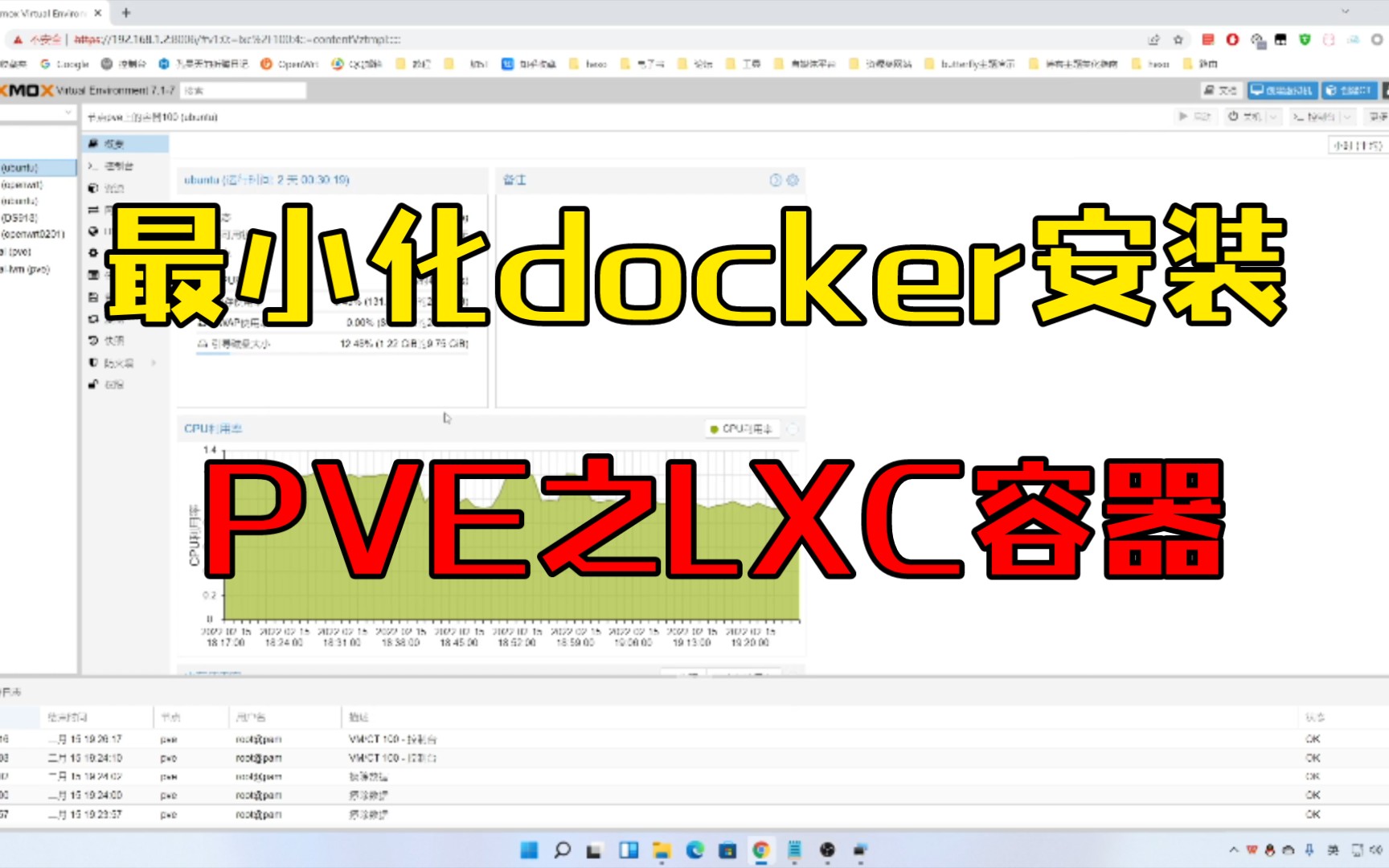
Task: Expand the console button dropdown arrow
Action: click(1347, 117)
